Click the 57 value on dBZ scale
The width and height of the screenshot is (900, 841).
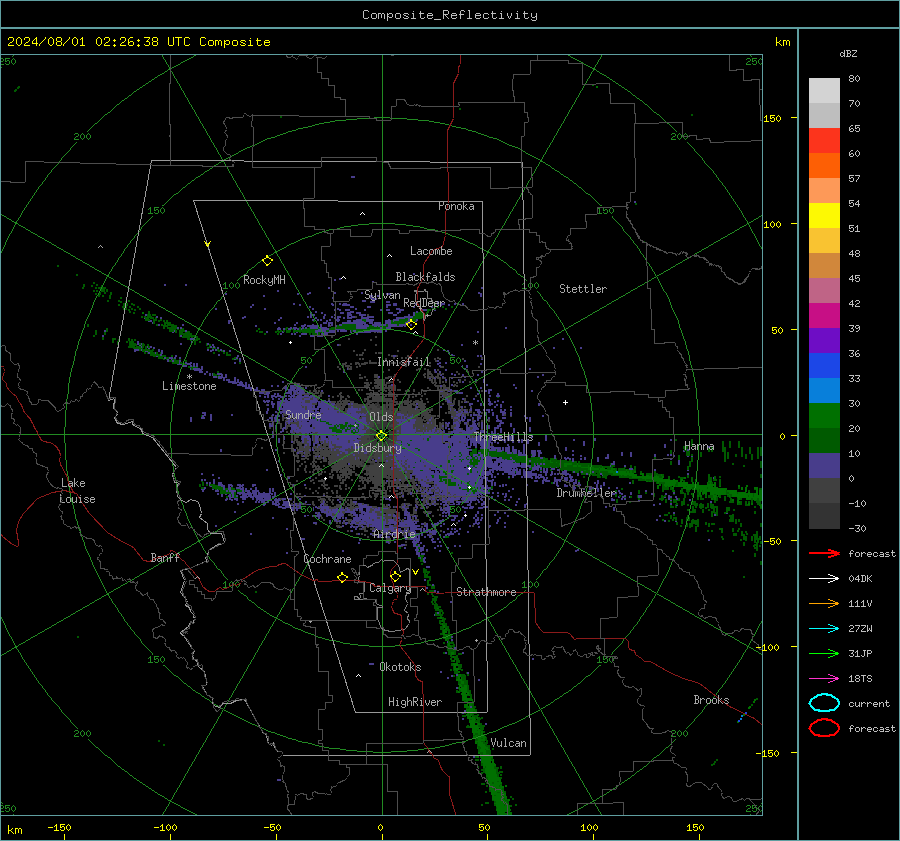[854, 179]
